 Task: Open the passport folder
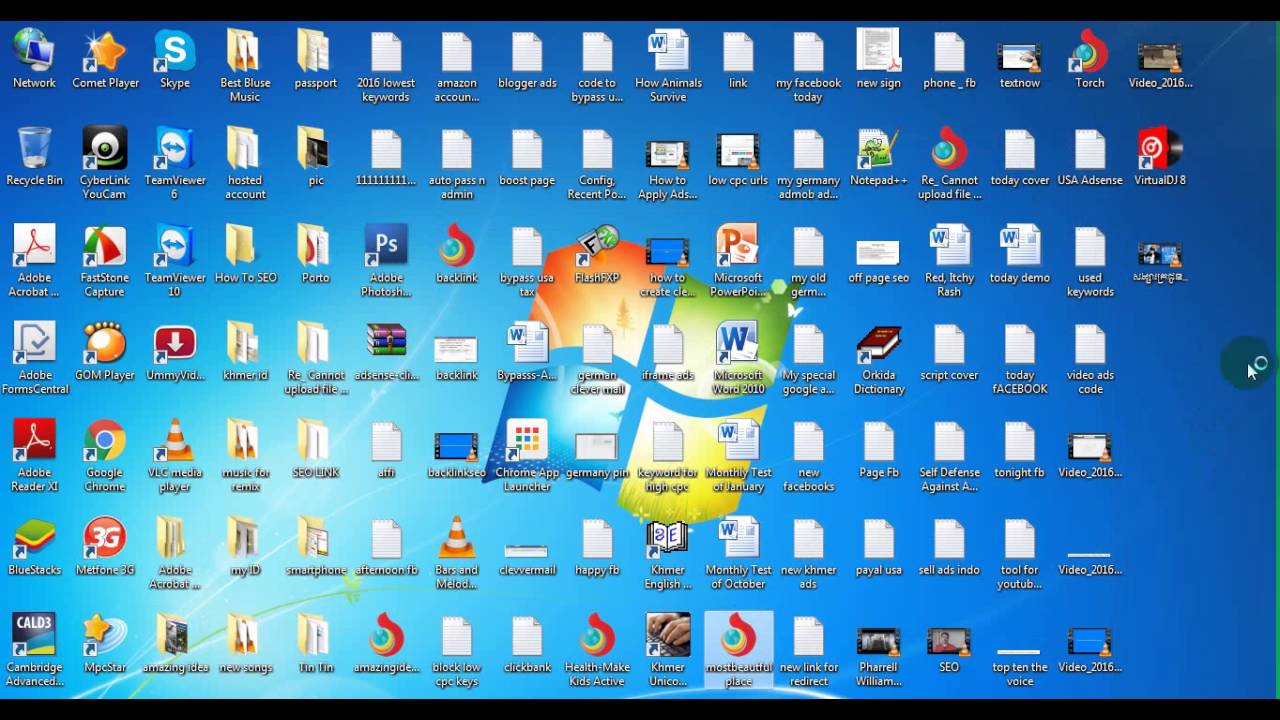(x=316, y=60)
